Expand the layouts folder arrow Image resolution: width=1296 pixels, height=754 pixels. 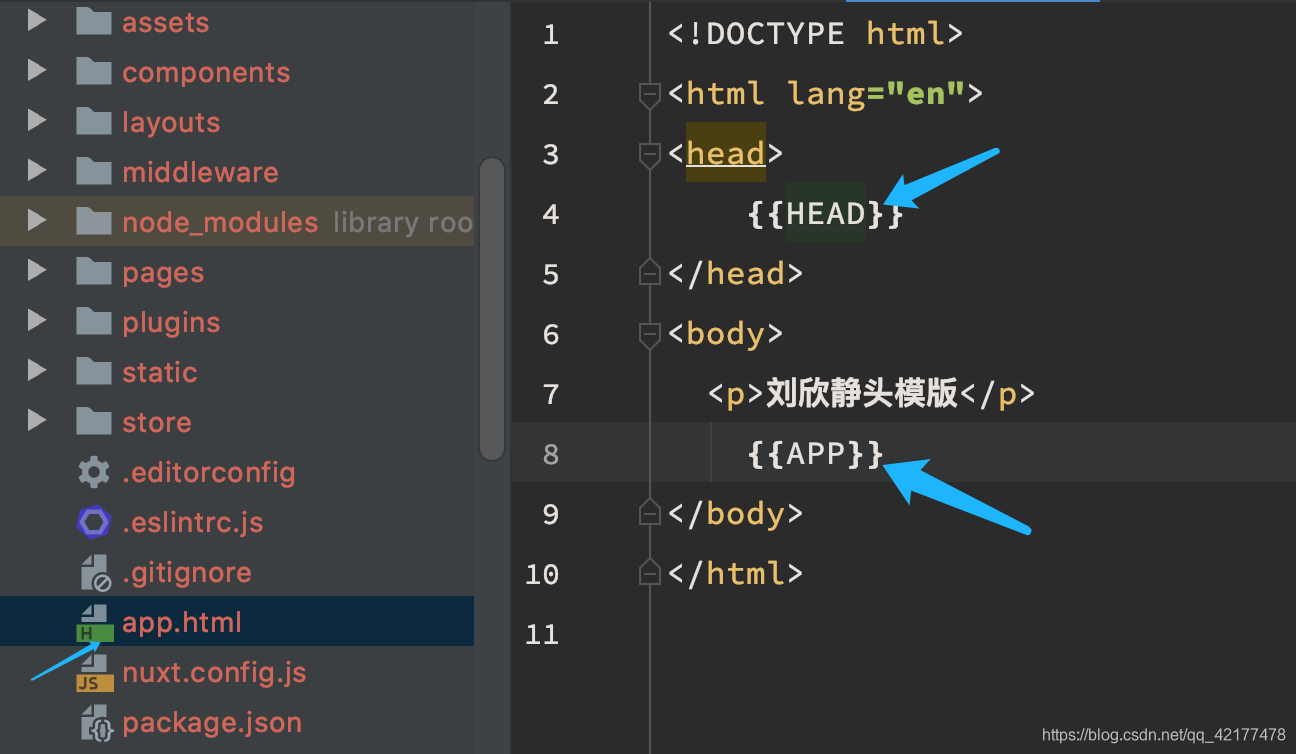click(x=37, y=120)
